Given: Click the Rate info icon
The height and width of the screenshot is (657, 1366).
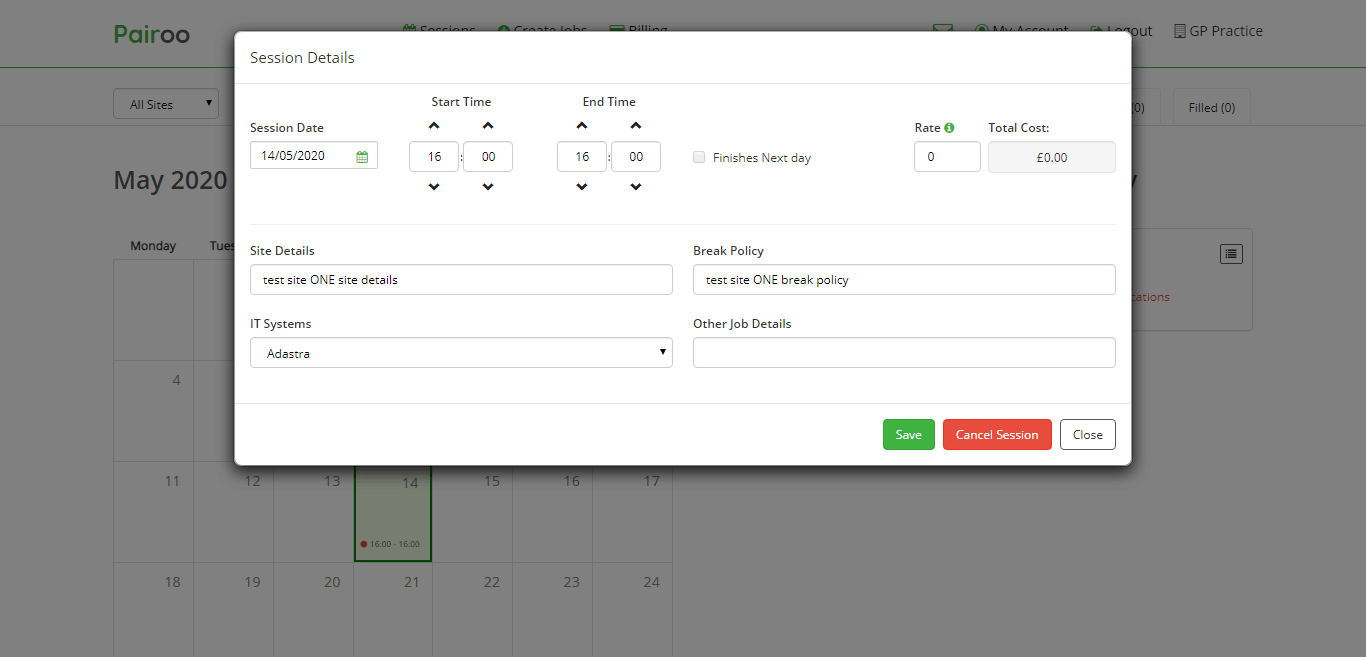Looking at the screenshot, I should click(x=949, y=128).
